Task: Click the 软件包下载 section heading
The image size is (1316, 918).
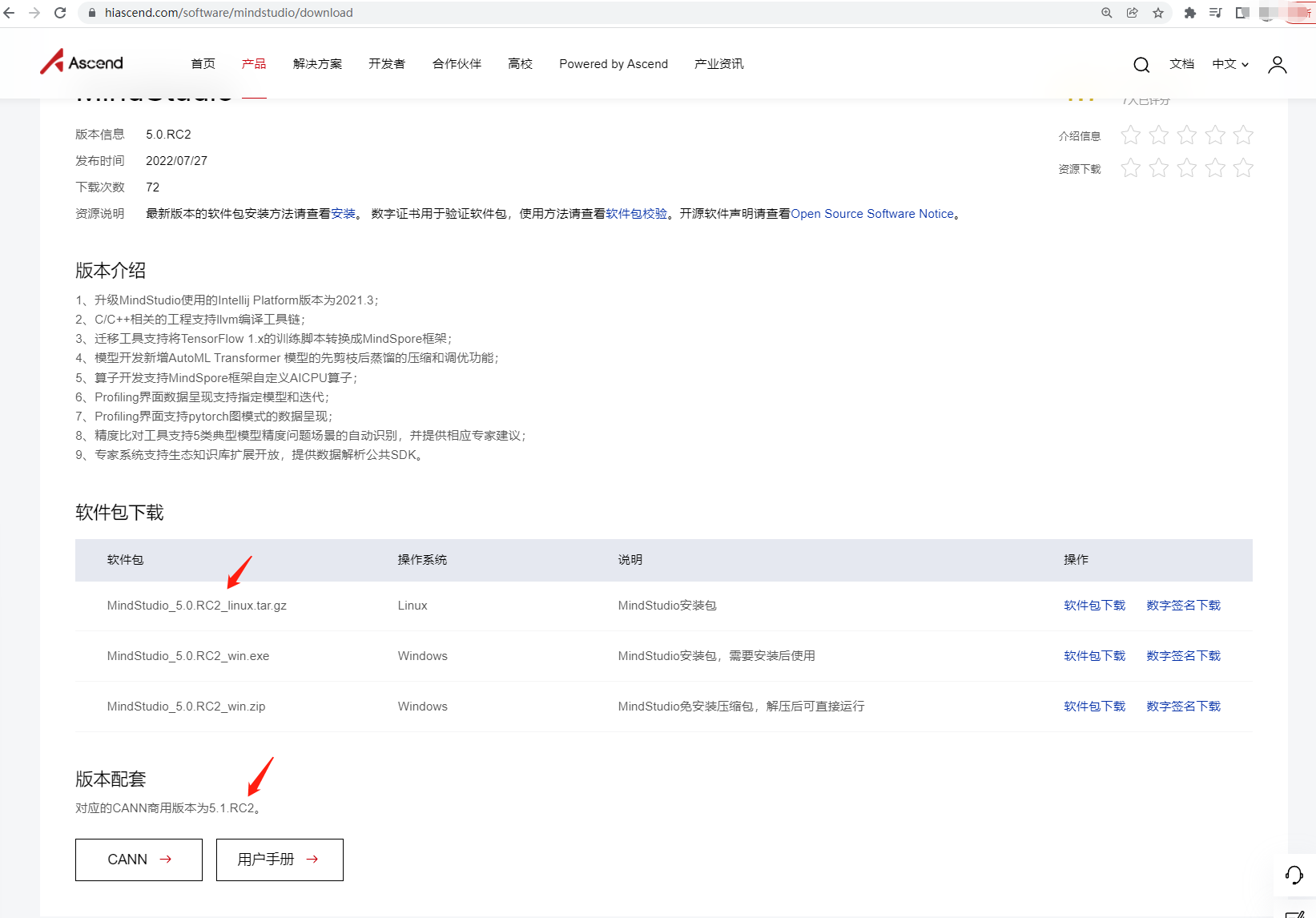Action: pyautogui.click(x=119, y=513)
